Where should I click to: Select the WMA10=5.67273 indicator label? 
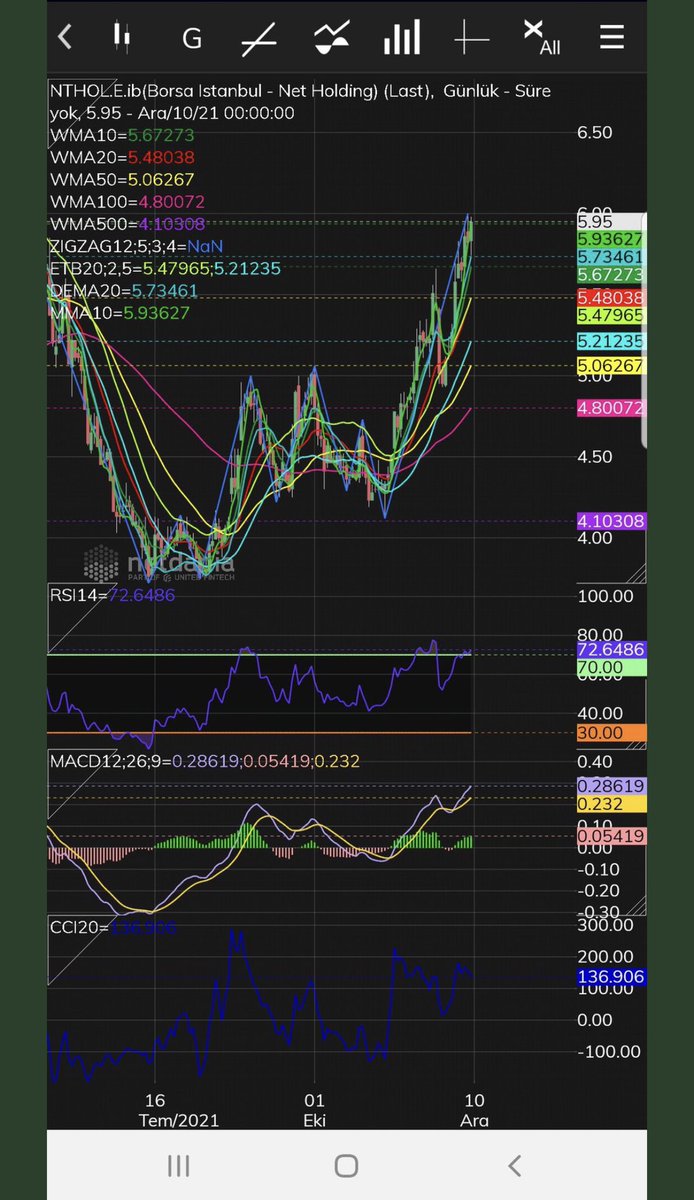[x=122, y=135]
